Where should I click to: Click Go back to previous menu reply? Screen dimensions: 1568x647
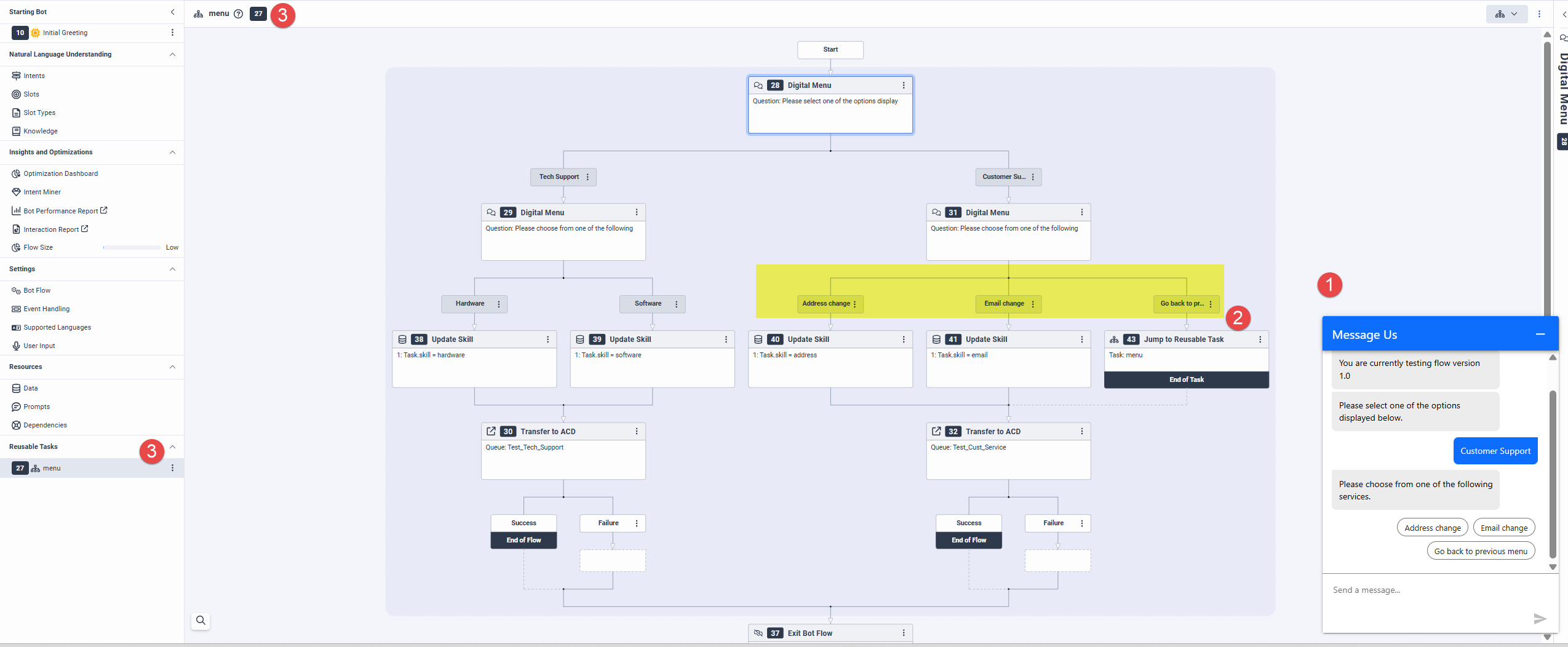(1480, 552)
